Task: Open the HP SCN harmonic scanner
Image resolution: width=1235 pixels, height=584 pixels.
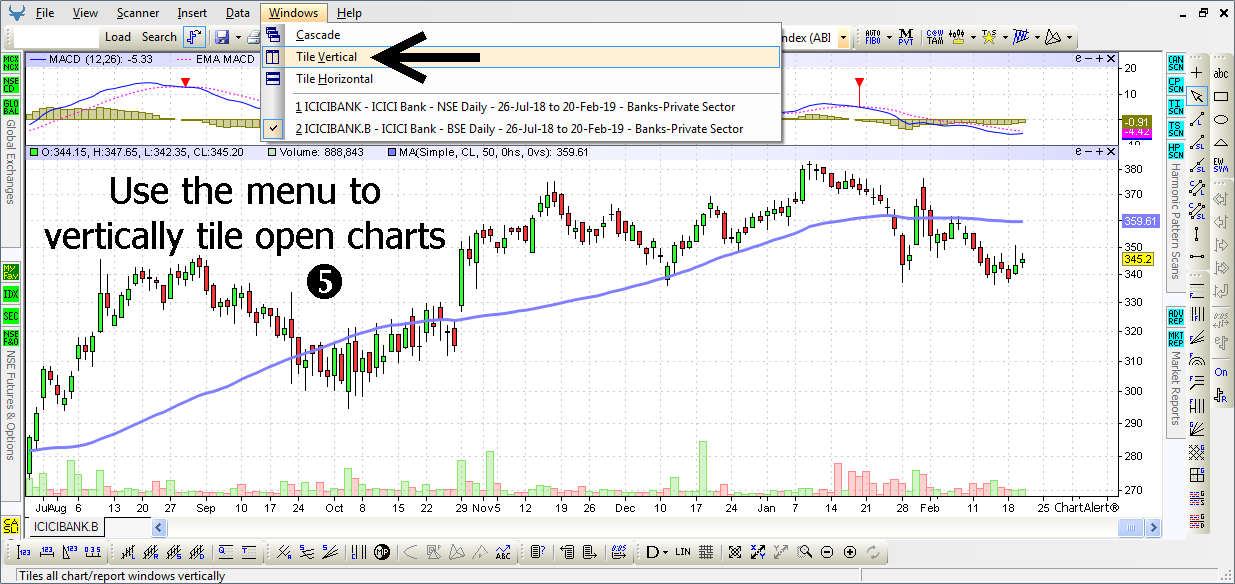Action: [x=1176, y=151]
